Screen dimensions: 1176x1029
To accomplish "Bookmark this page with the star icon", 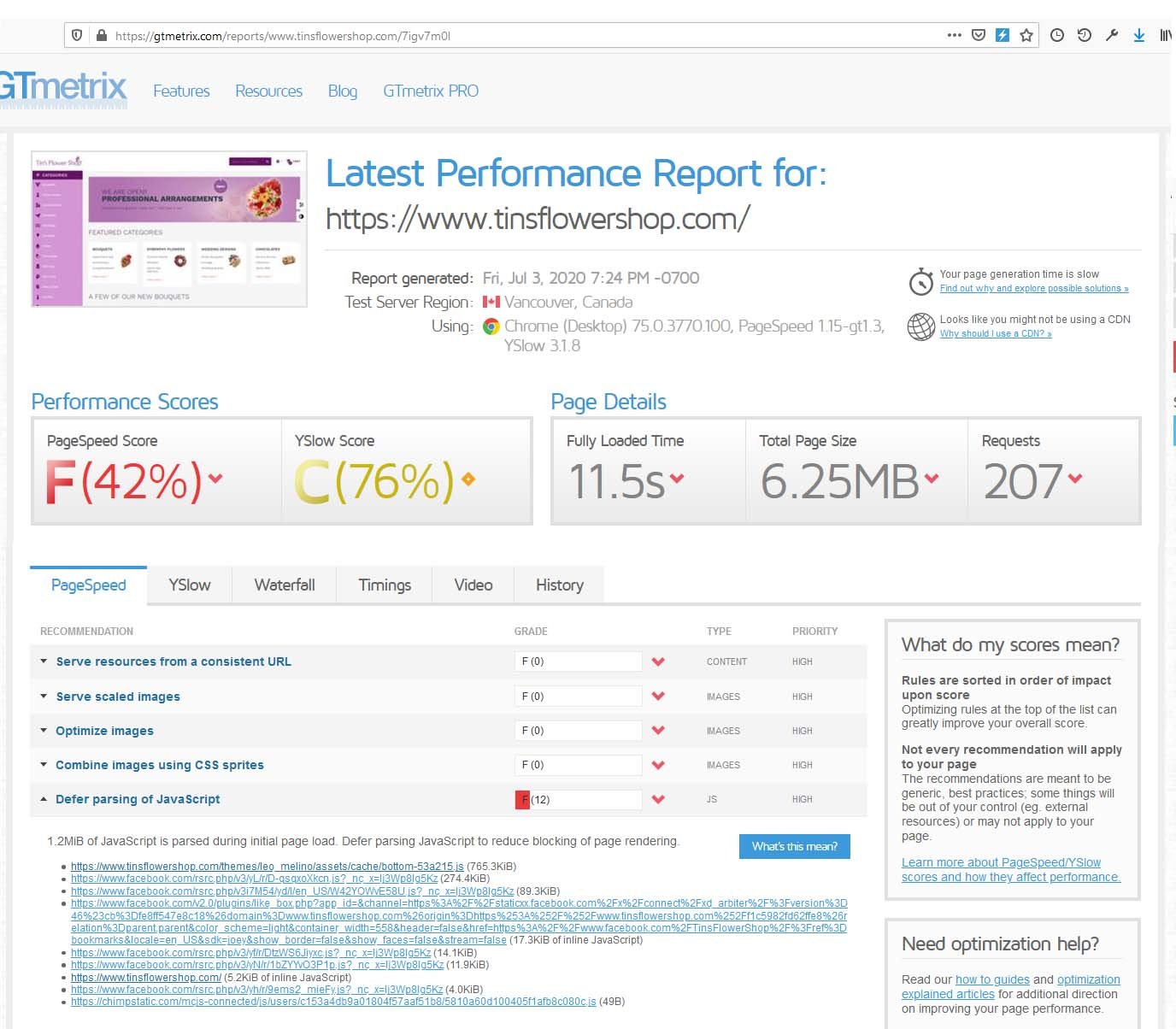I will point(1026,35).
